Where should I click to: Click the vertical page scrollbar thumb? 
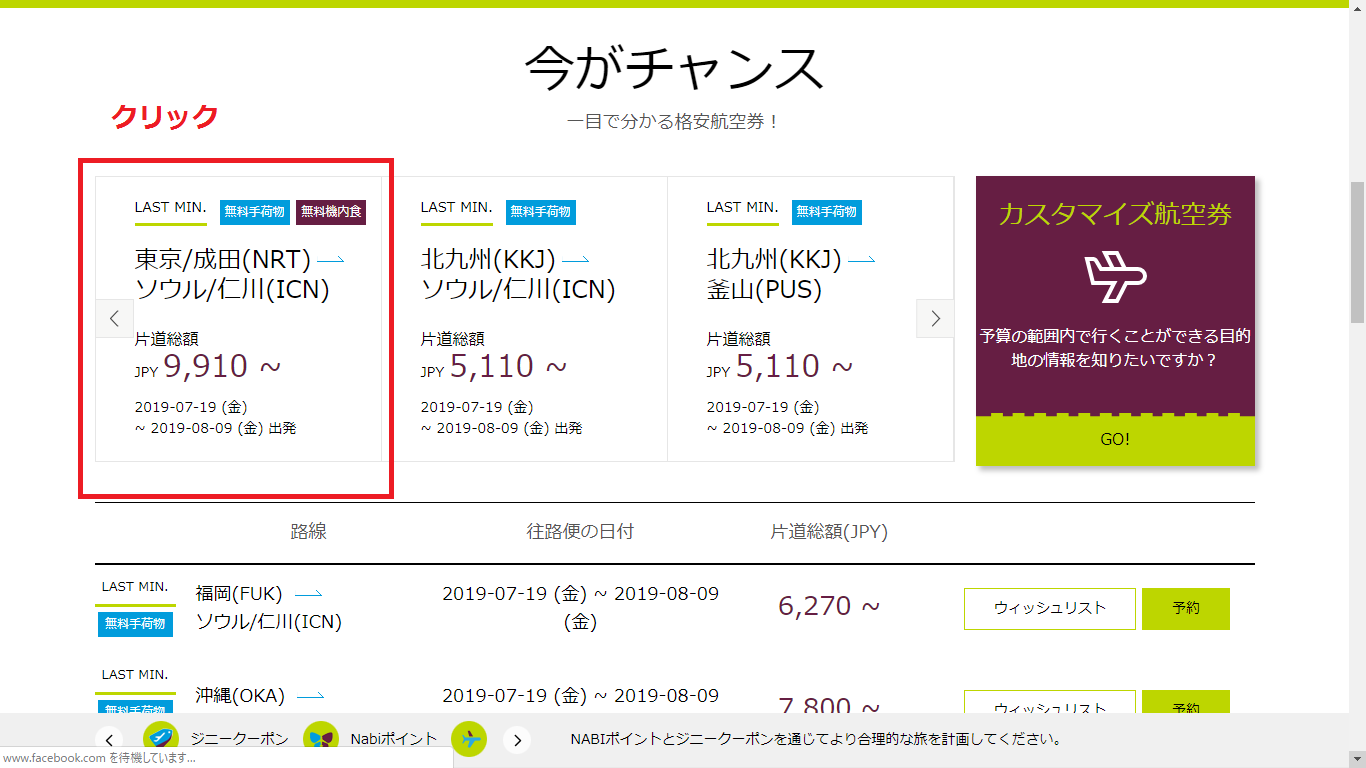(1357, 252)
